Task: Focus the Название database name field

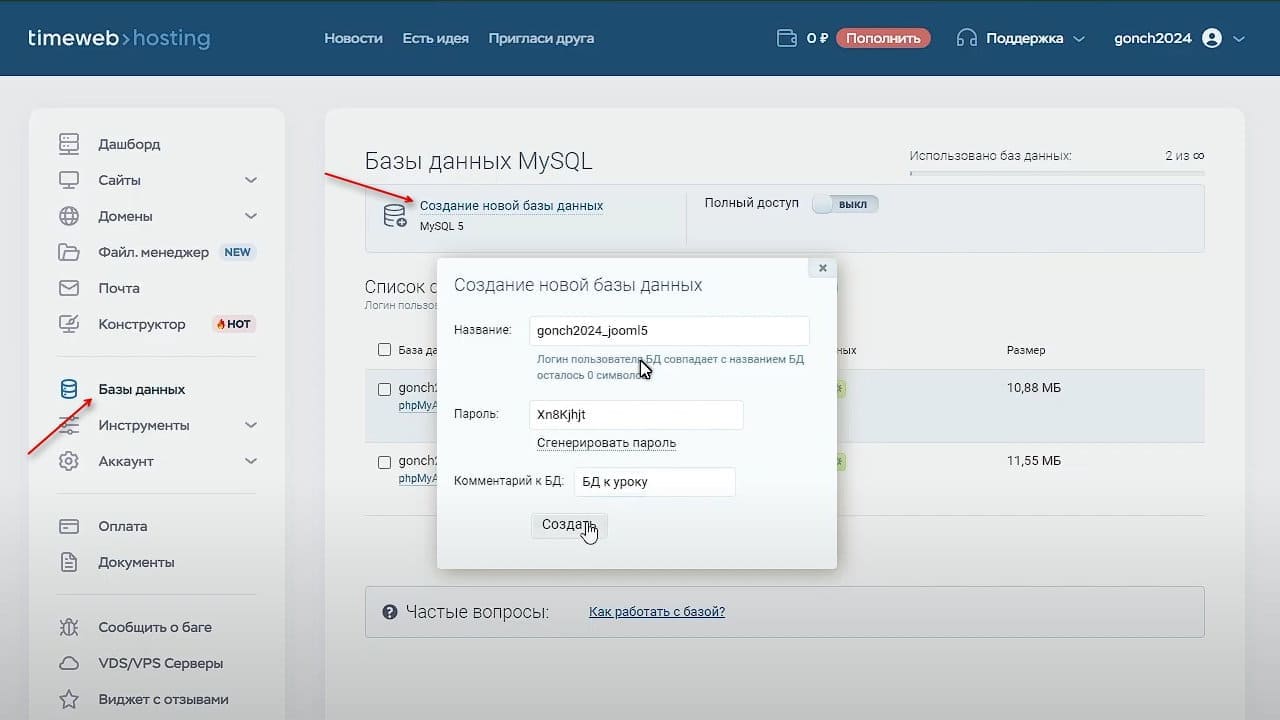Action: click(669, 330)
